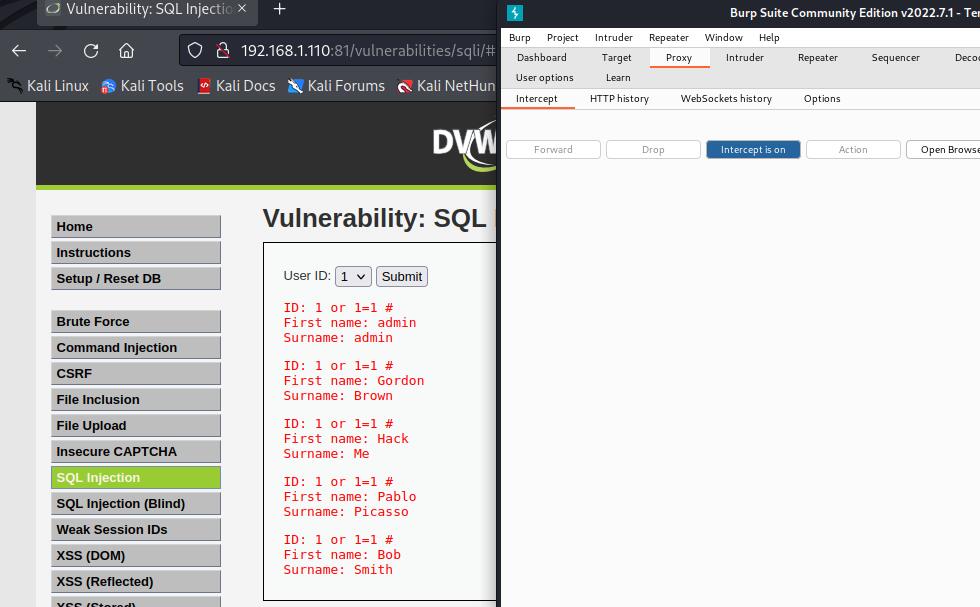Switch to the Intruder tool tab
This screenshot has width=980, height=607.
[x=744, y=58]
